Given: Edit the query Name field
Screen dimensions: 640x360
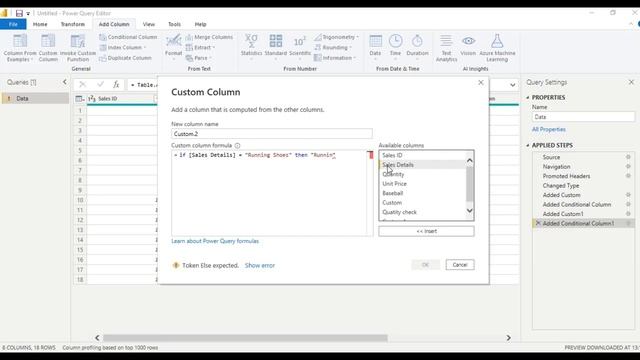Looking at the screenshot, I should (x=583, y=117).
